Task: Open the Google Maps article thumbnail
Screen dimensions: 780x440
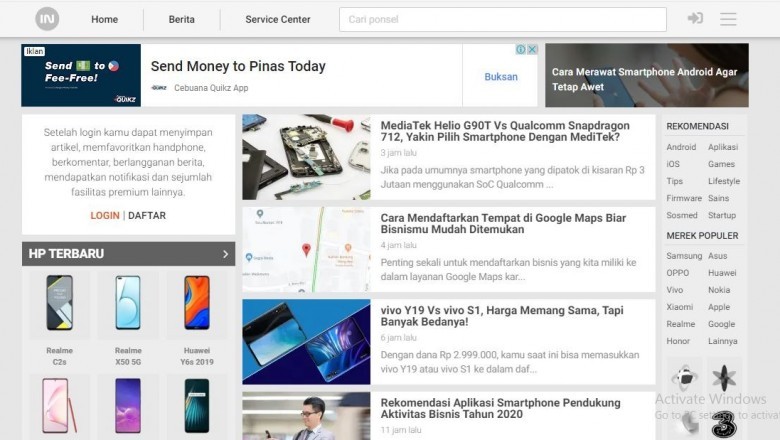Action: tap(306, 250)
